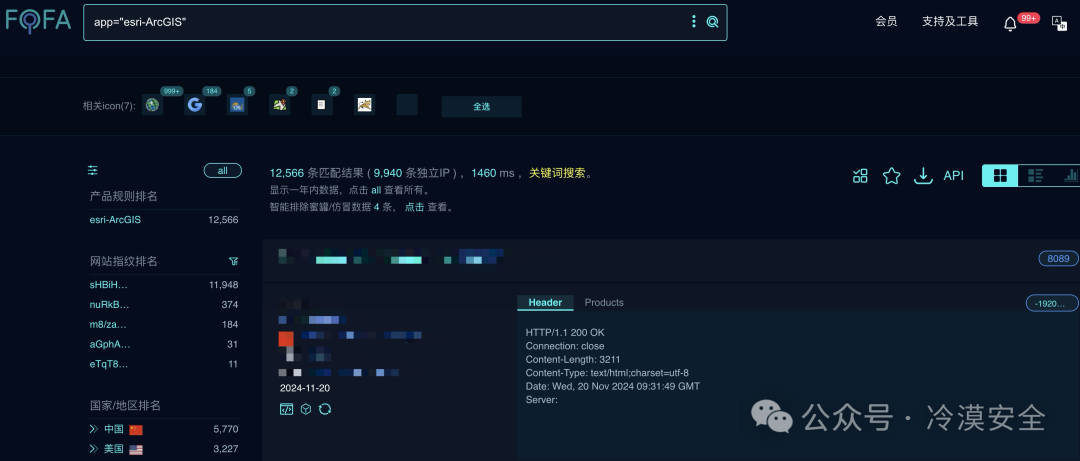The height and width of the screenshot is (461, 1080).
Task: Click the all link to view all data
Action: tap(376, 190)
